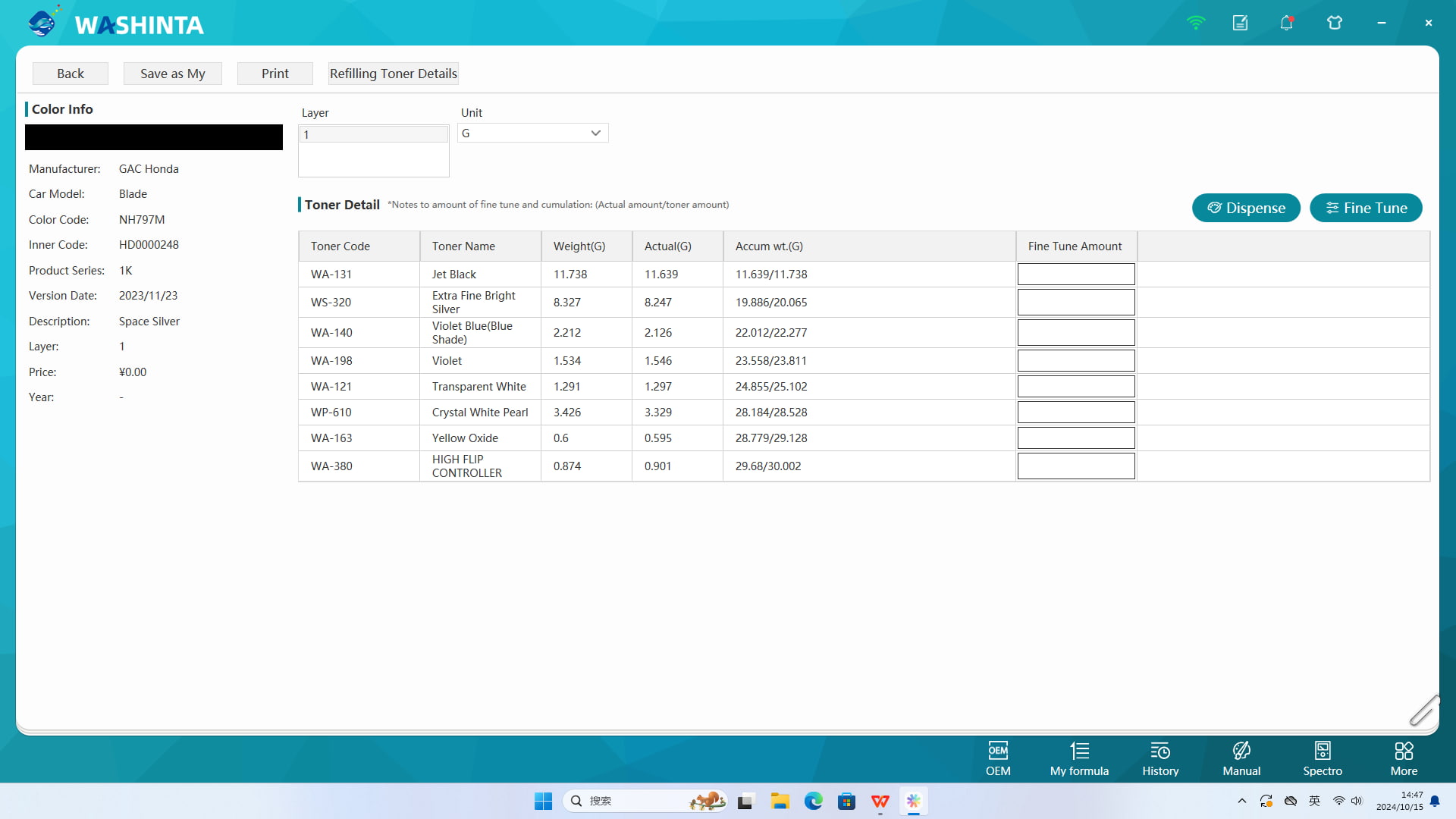Open the skin theme shirt icon
Viewport: 1456px width, 819px height.
pyautogui.click(x=1335, y=23)
